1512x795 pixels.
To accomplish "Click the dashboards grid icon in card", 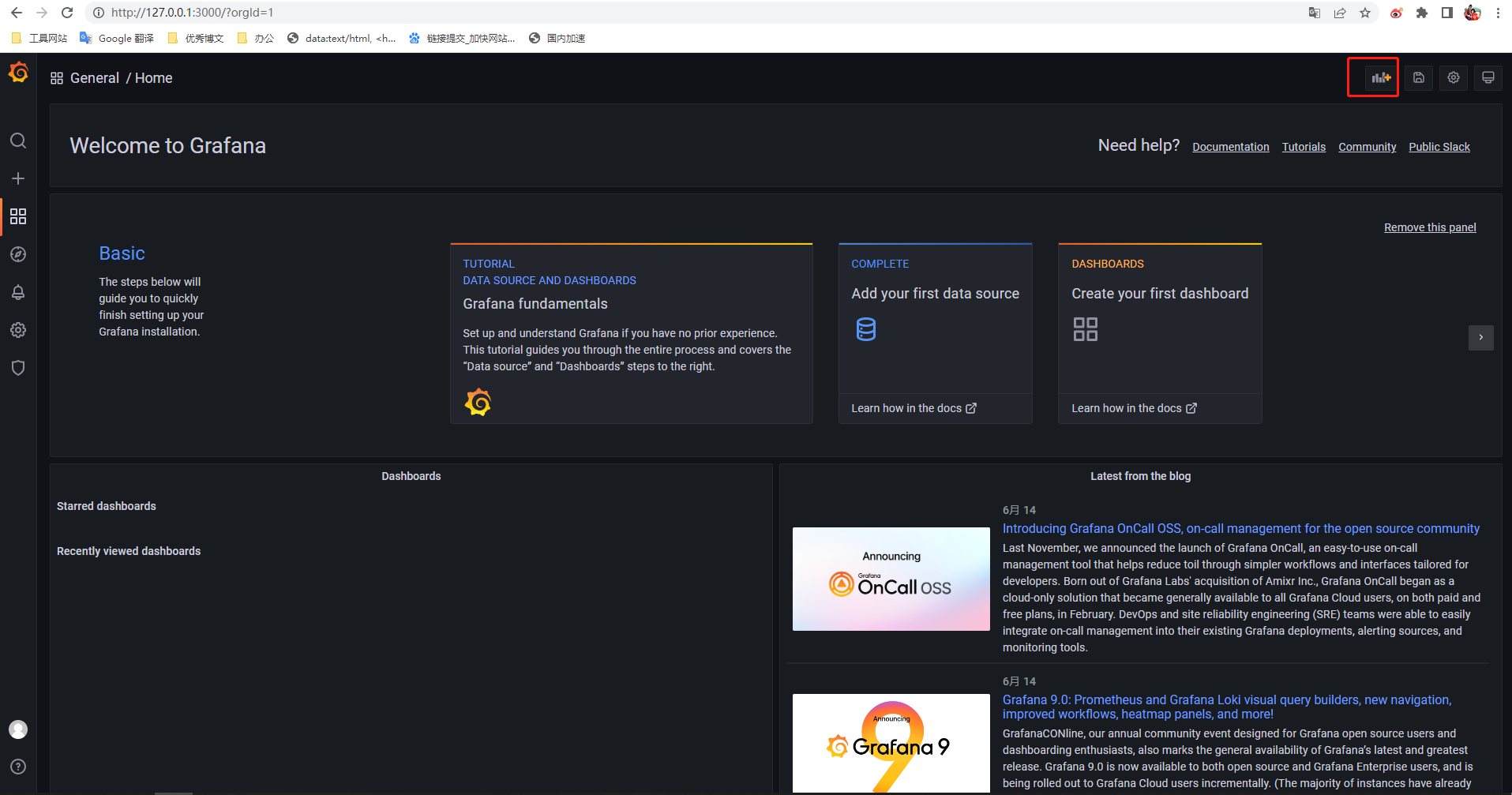I will pyautogui.click(x=1086, y=329).
